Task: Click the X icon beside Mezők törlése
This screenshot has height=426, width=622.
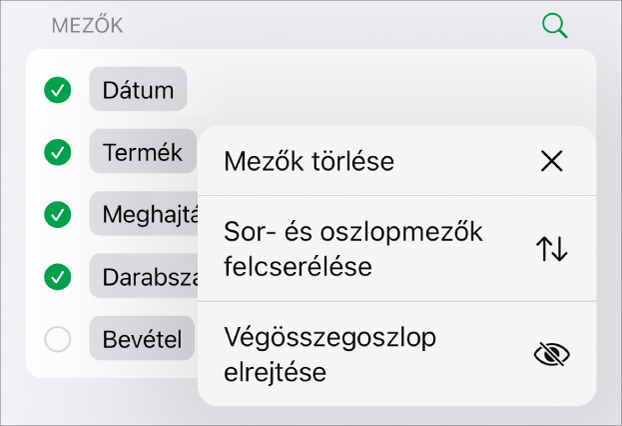Action: point(551,161)
